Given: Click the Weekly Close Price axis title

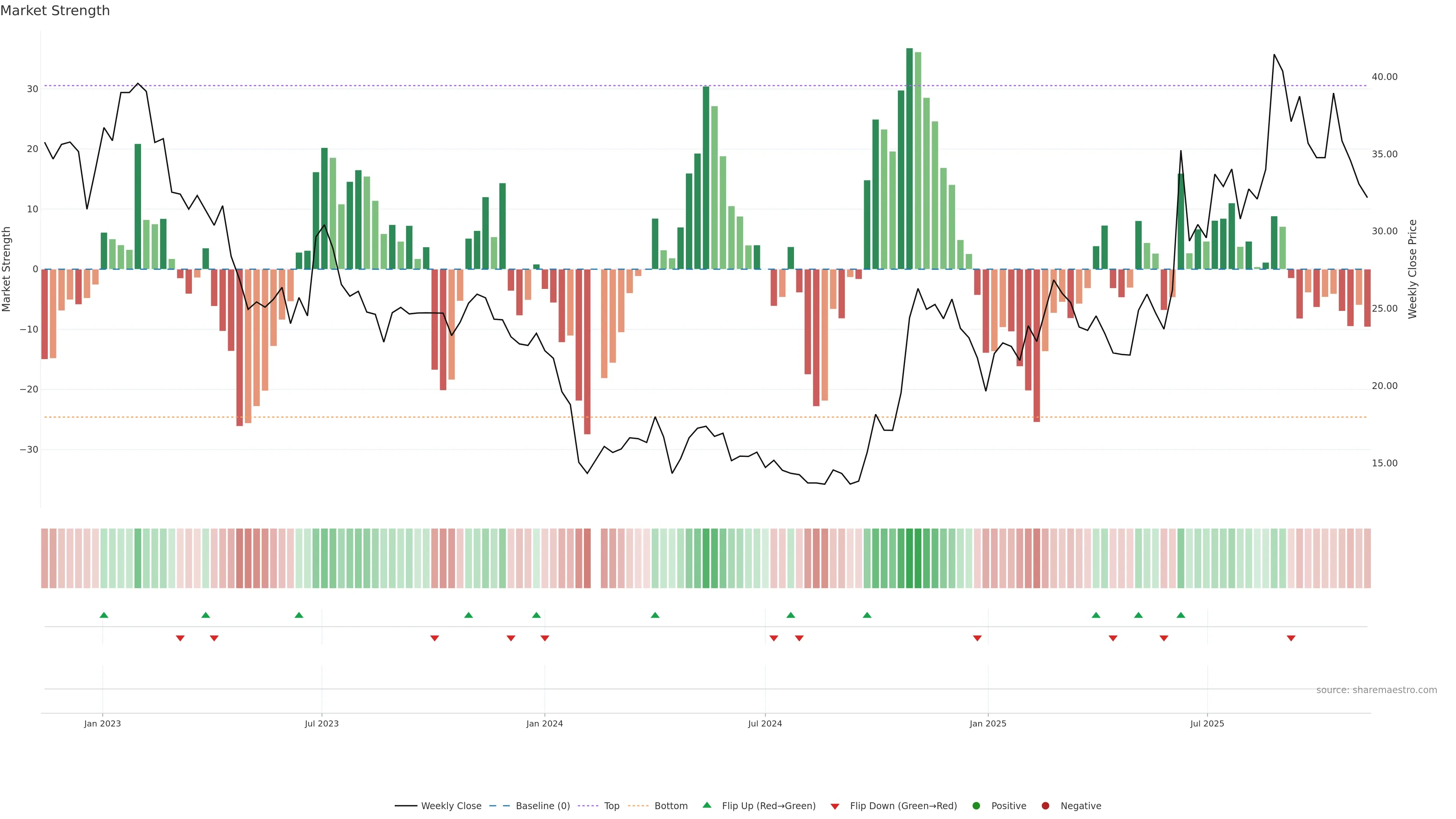Looking at the screenshot, I should point(1412,269).
